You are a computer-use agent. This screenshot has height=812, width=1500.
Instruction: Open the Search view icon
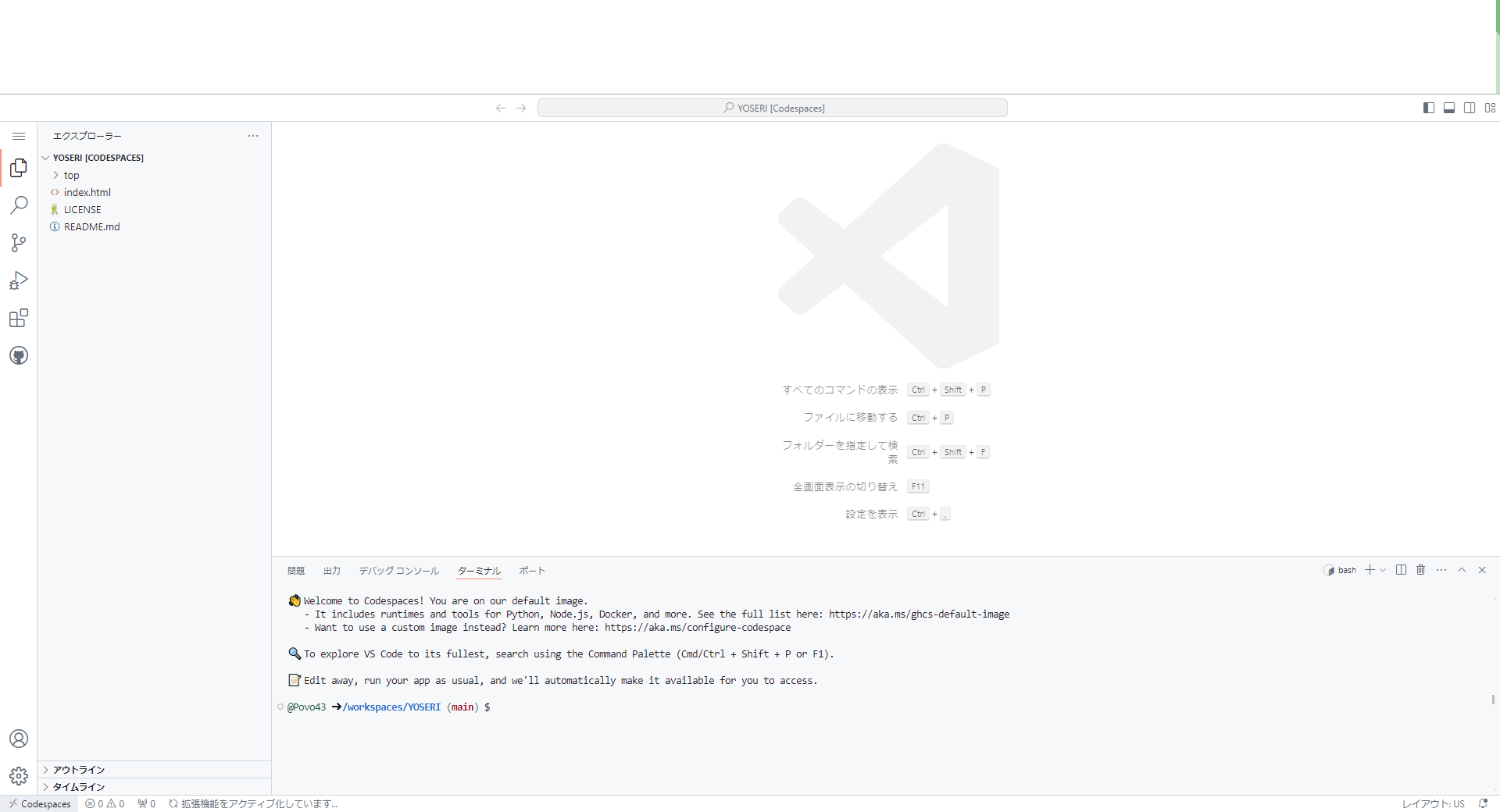19,205
